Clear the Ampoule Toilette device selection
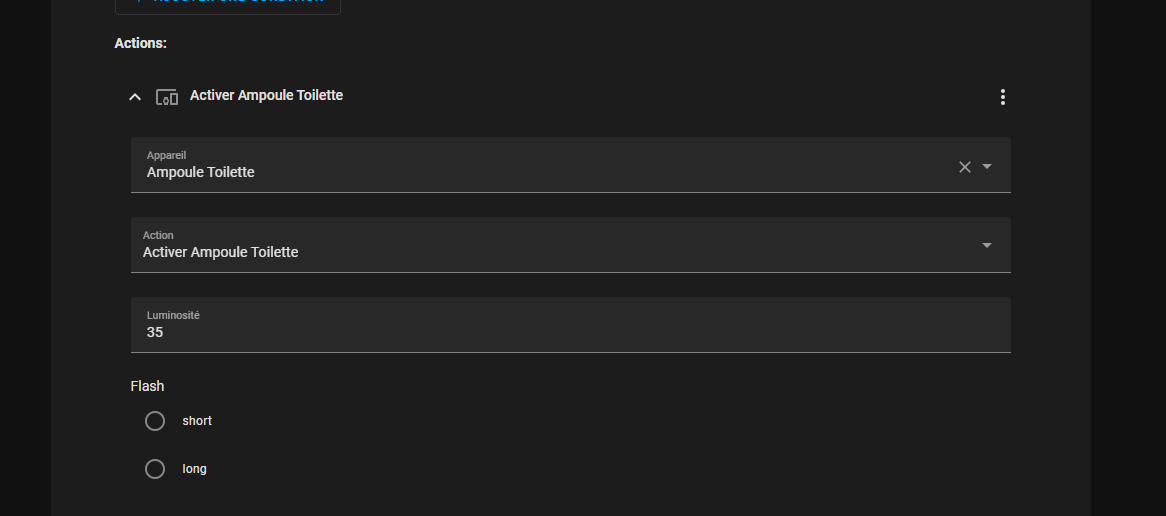The image size is (1166, 516). (965, 167)
